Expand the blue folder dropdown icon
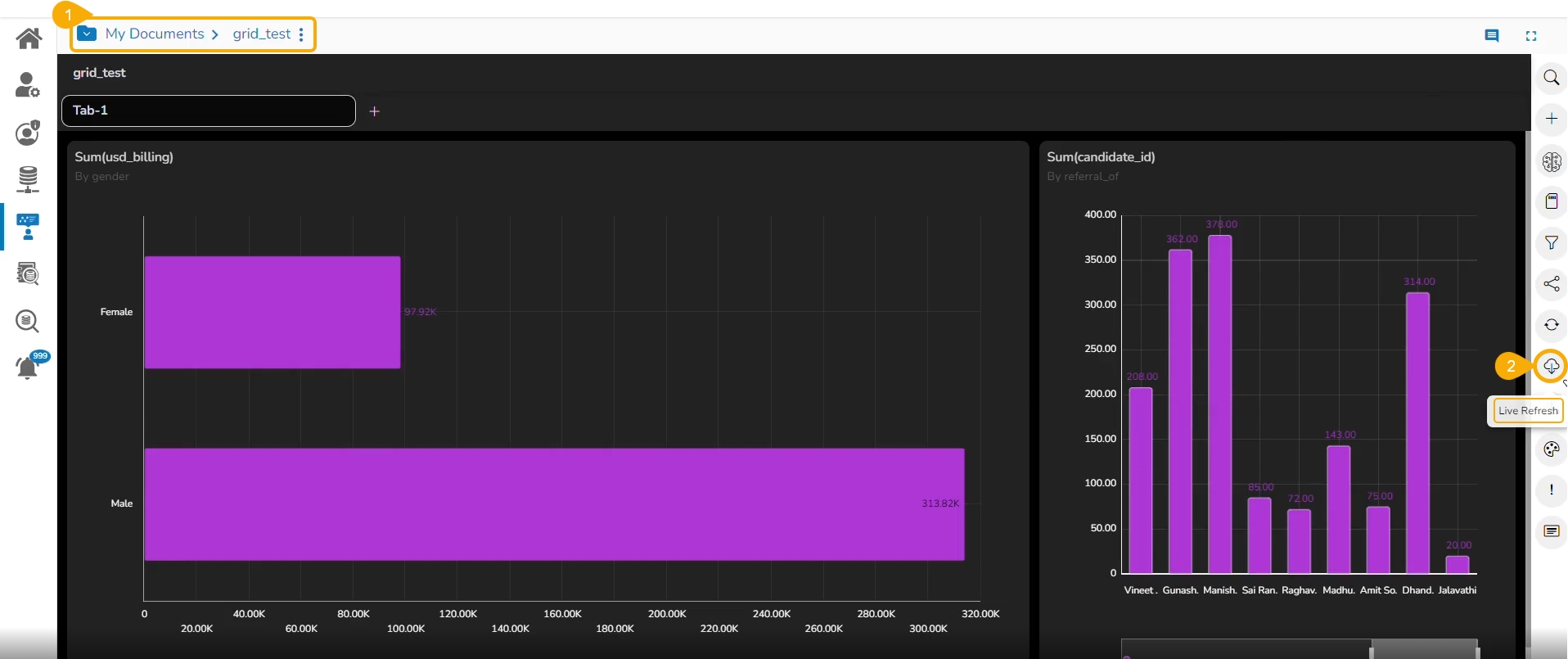Viewport: 1568px width, 659px height. coord(87,34)
